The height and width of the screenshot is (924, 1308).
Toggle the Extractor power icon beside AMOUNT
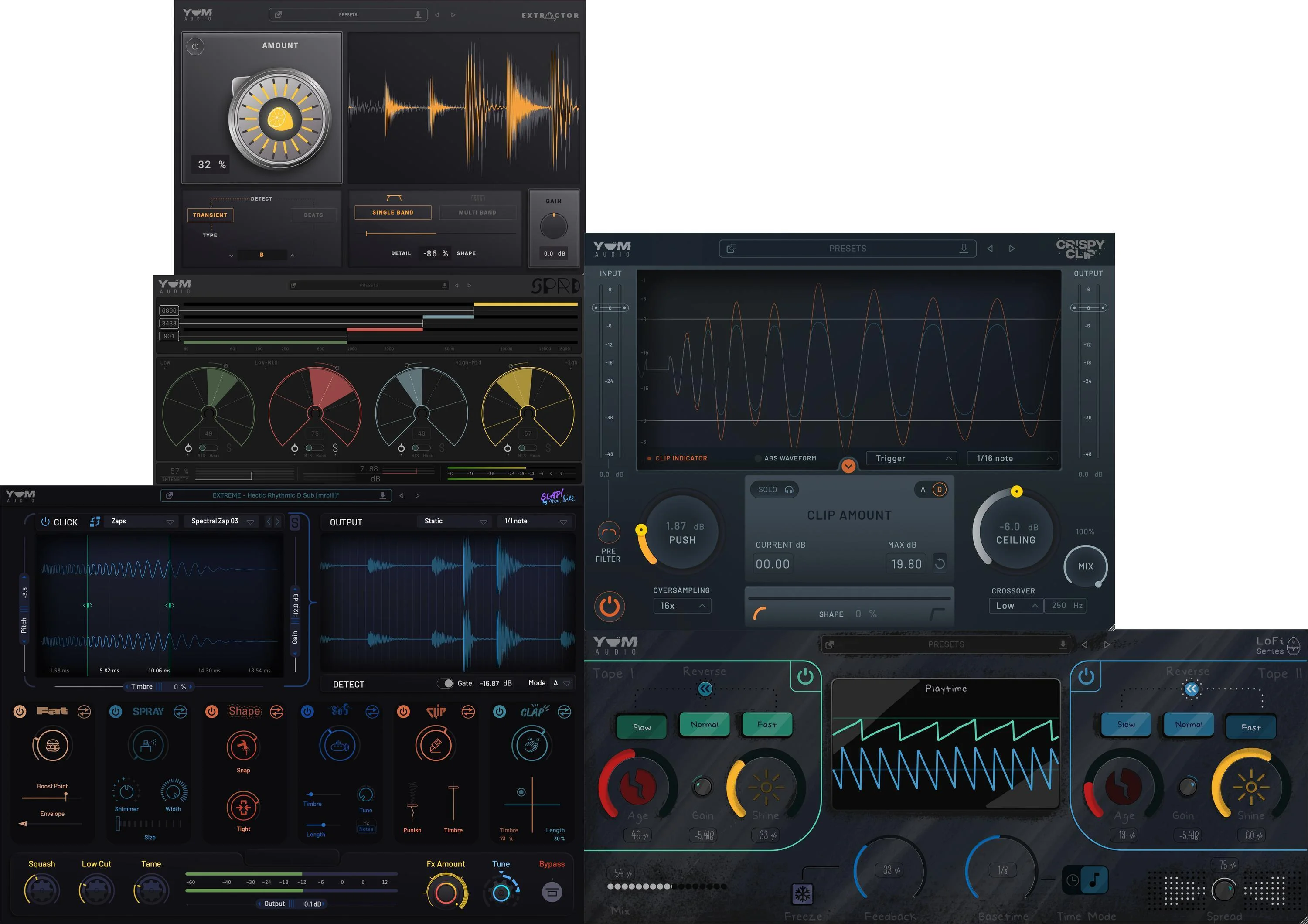click(195, 46)
